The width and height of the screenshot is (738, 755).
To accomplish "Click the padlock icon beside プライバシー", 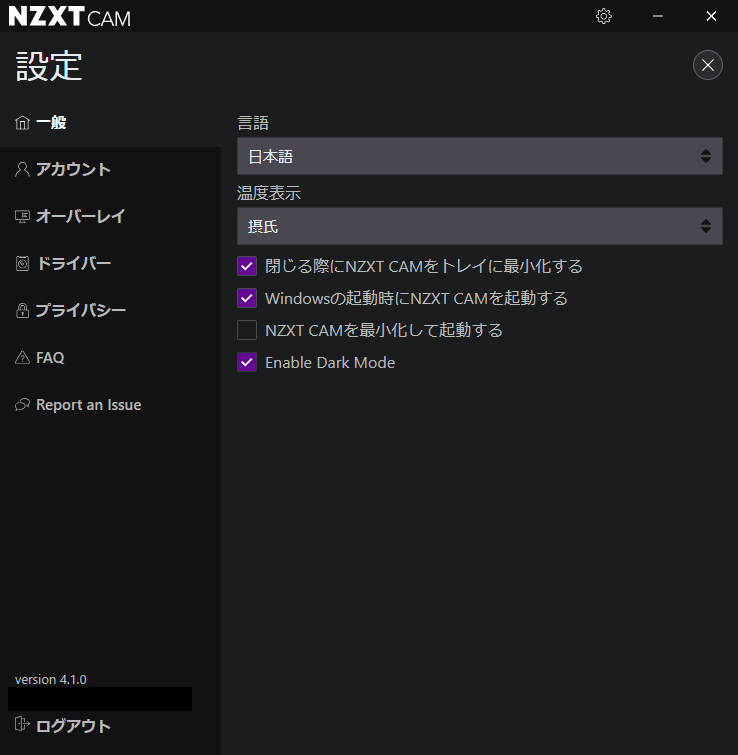I will point(22,310).
